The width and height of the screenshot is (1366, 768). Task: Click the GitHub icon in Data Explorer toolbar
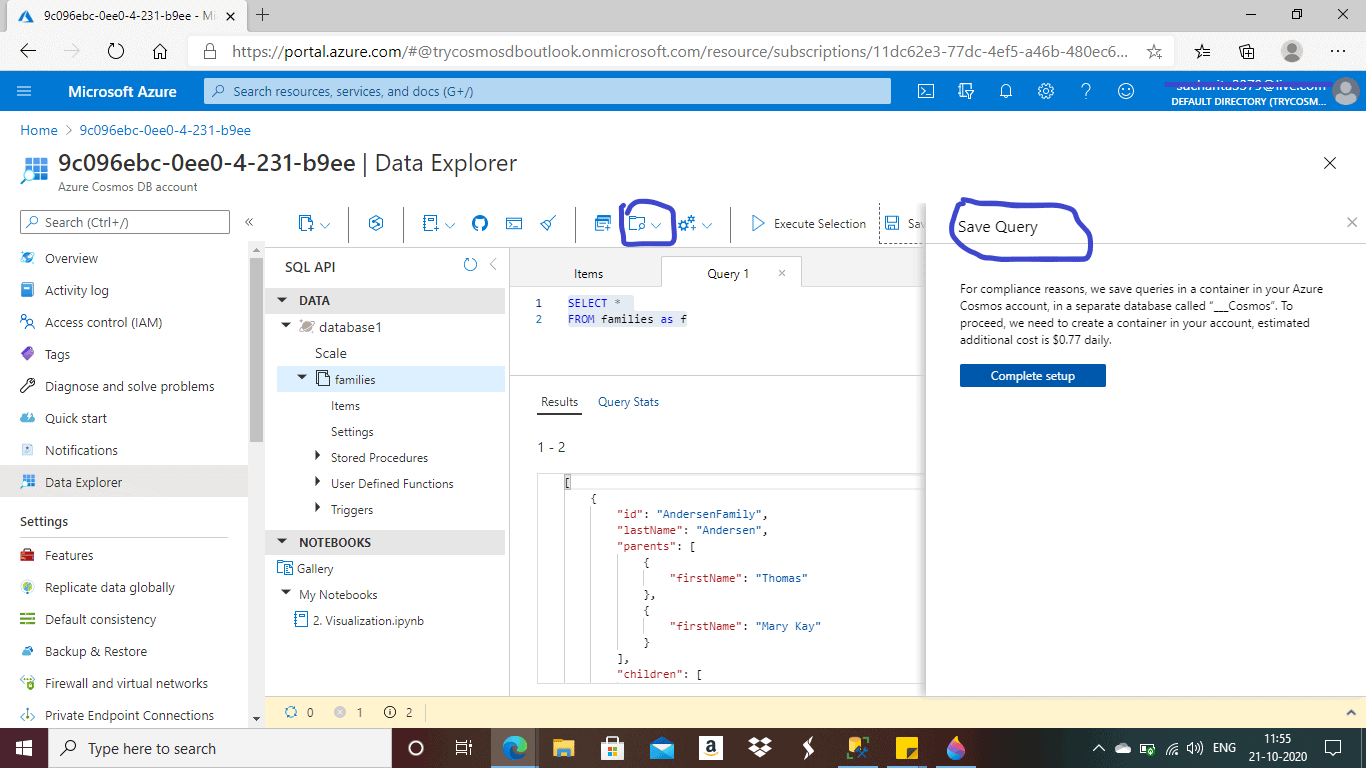point(480,224)
